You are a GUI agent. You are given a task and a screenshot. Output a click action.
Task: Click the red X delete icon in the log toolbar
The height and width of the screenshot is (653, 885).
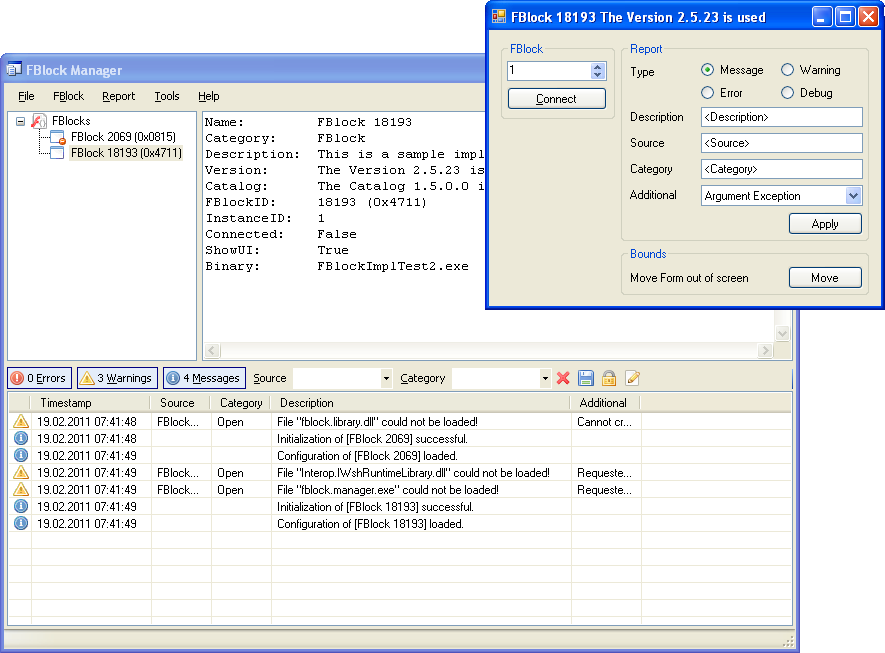(563, 378)
